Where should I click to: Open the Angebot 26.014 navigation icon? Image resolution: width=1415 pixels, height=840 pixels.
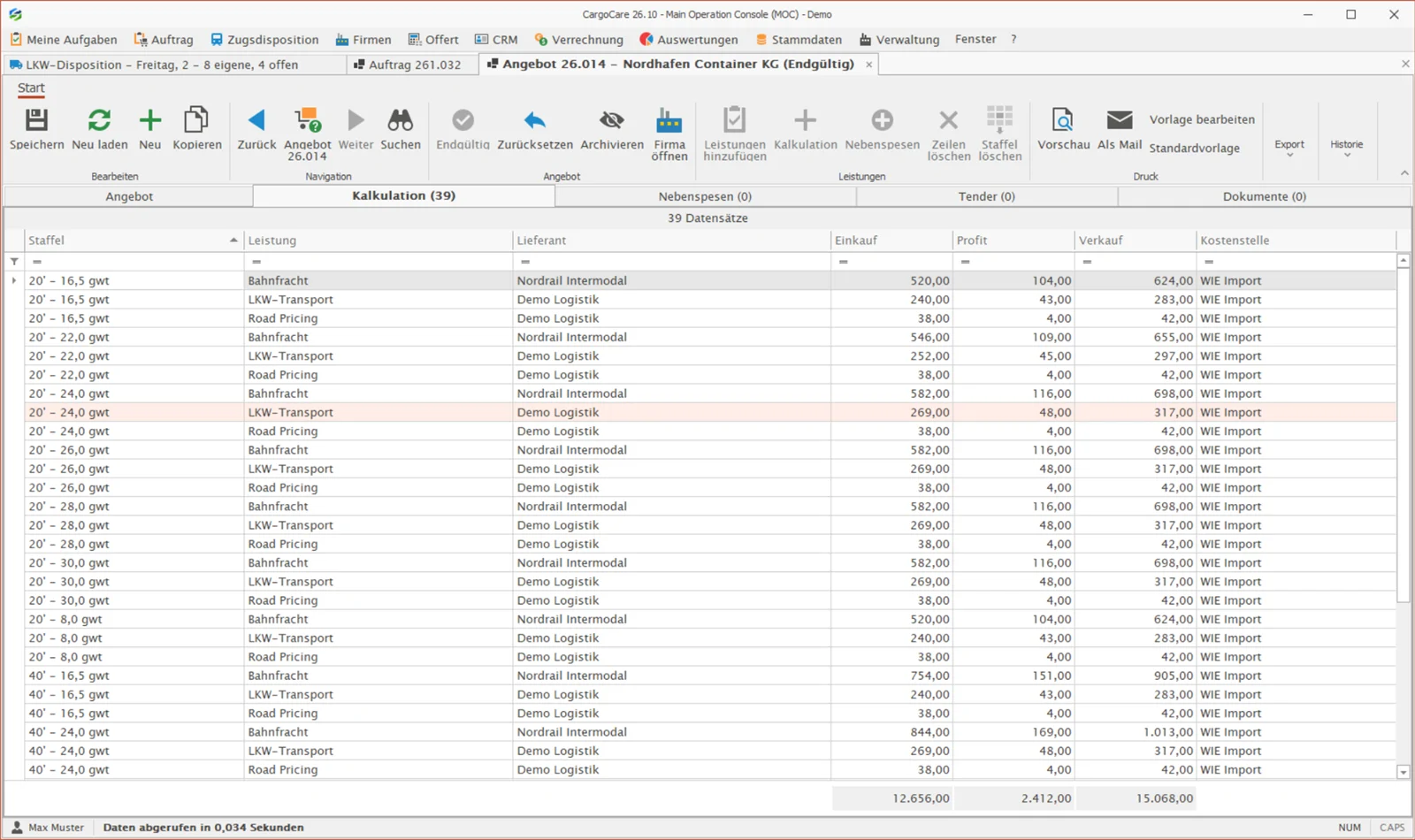(x=307, y=120)
